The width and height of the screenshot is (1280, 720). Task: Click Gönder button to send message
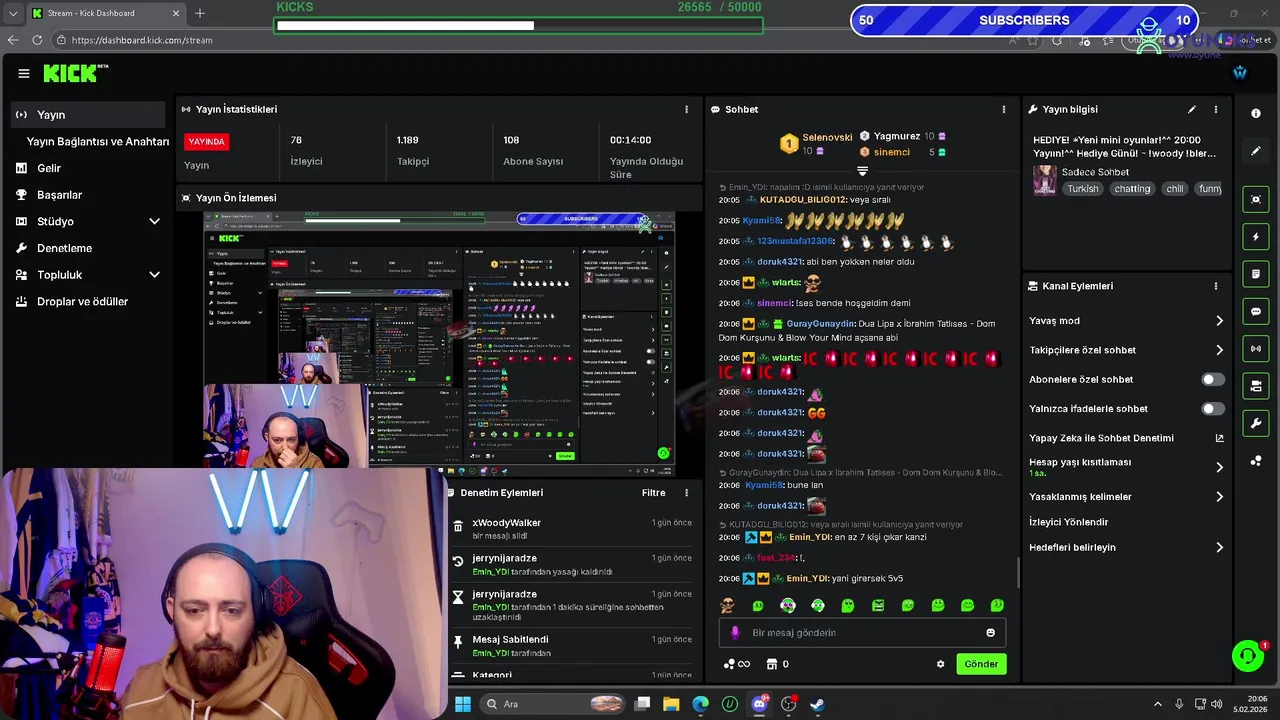pos(981,664)
